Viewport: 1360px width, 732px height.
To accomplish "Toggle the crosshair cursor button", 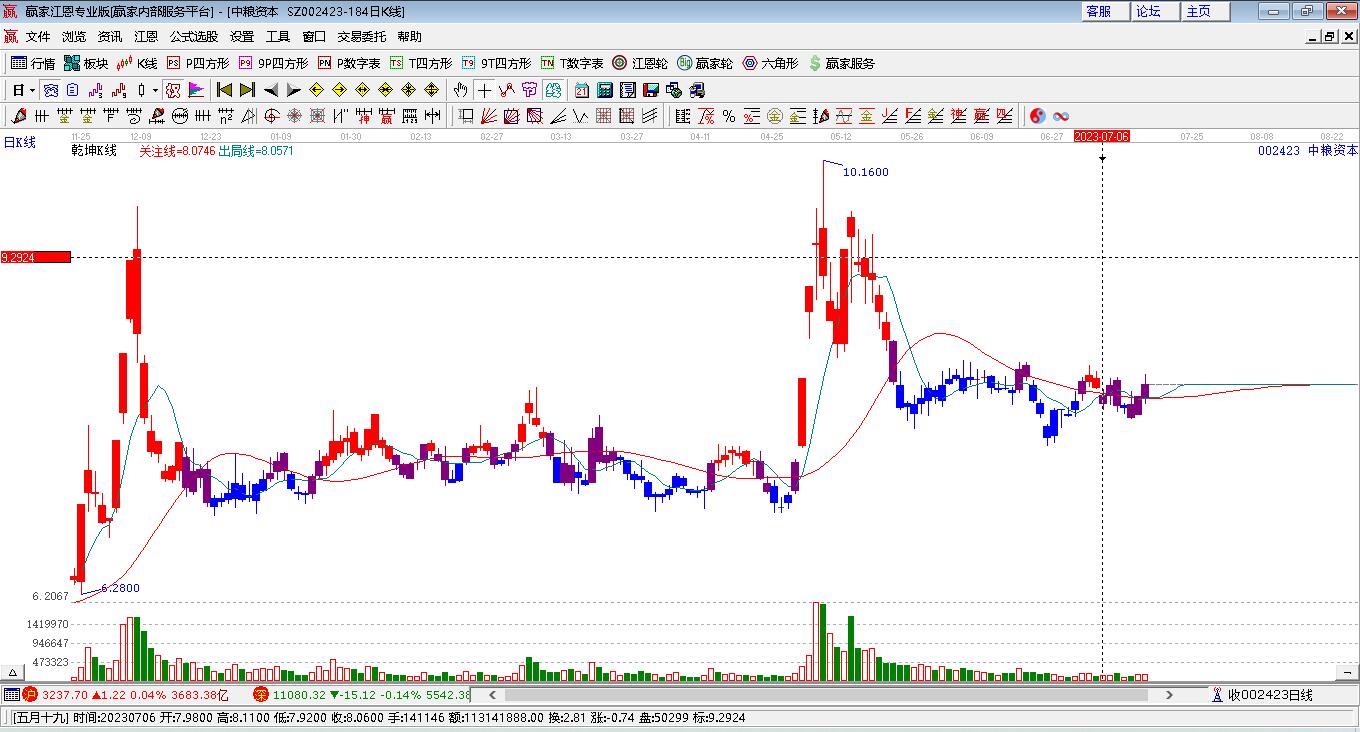I will coord(484,90).
